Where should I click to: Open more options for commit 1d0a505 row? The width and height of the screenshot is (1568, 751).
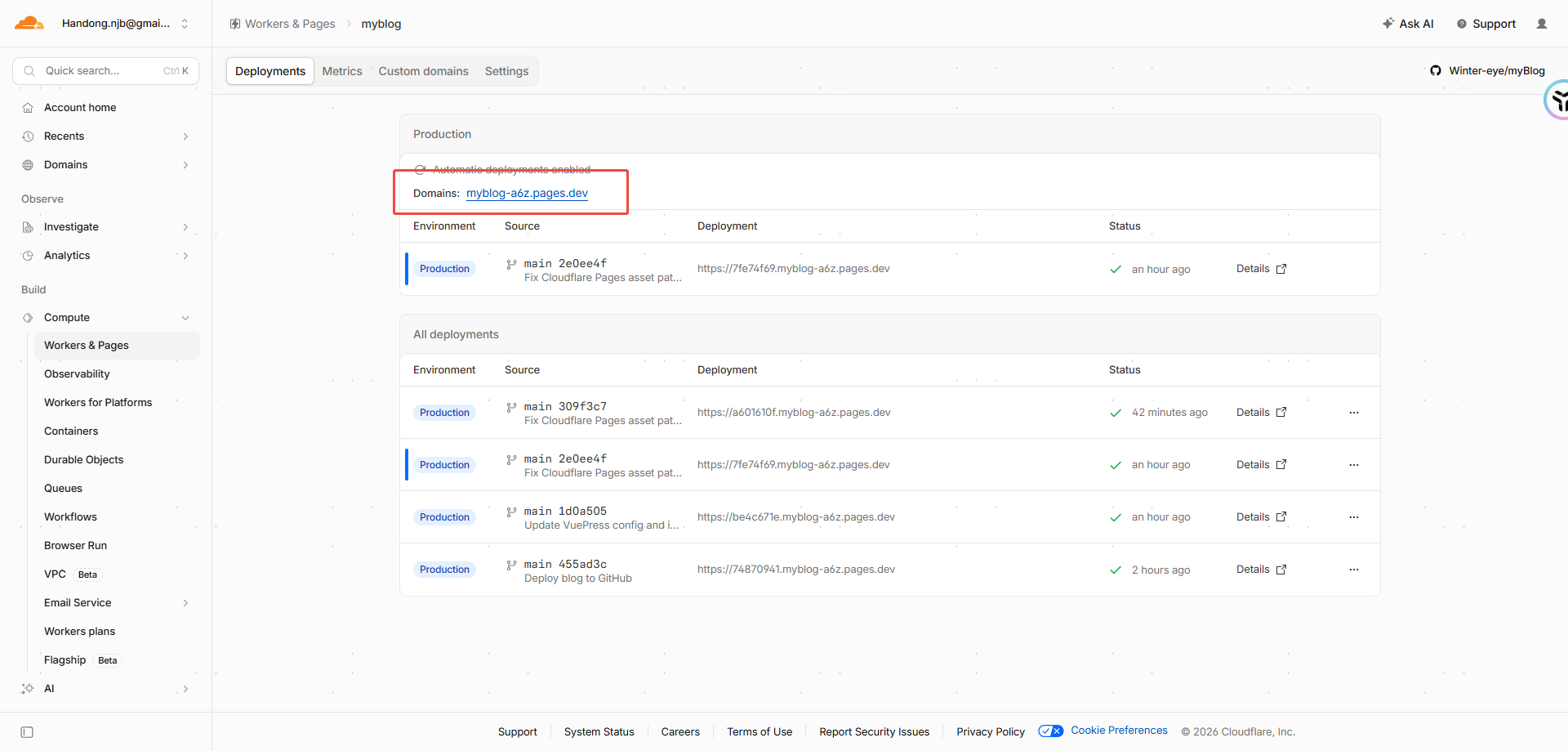[1354, 517]
